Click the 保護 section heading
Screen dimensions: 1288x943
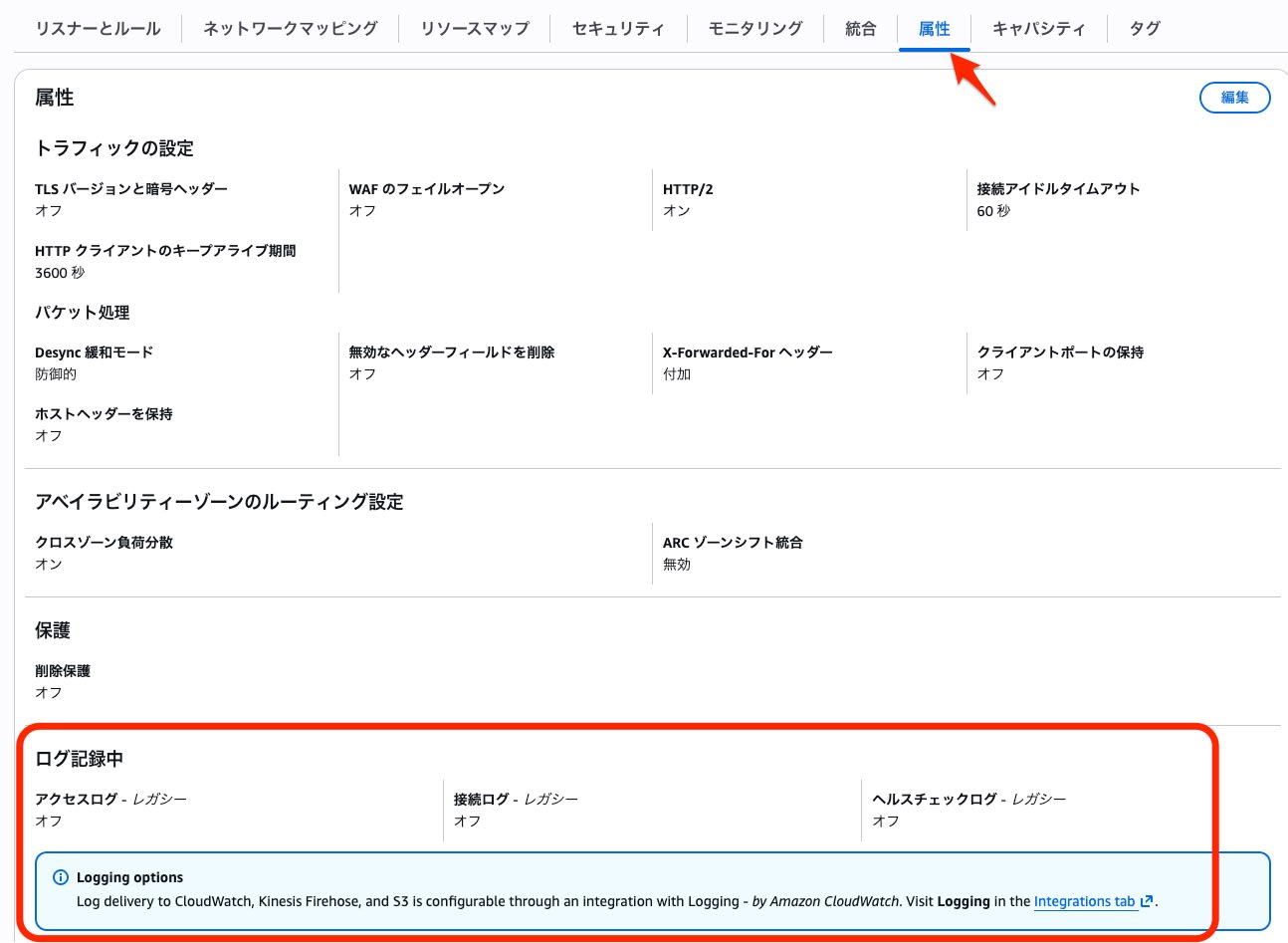53,631
